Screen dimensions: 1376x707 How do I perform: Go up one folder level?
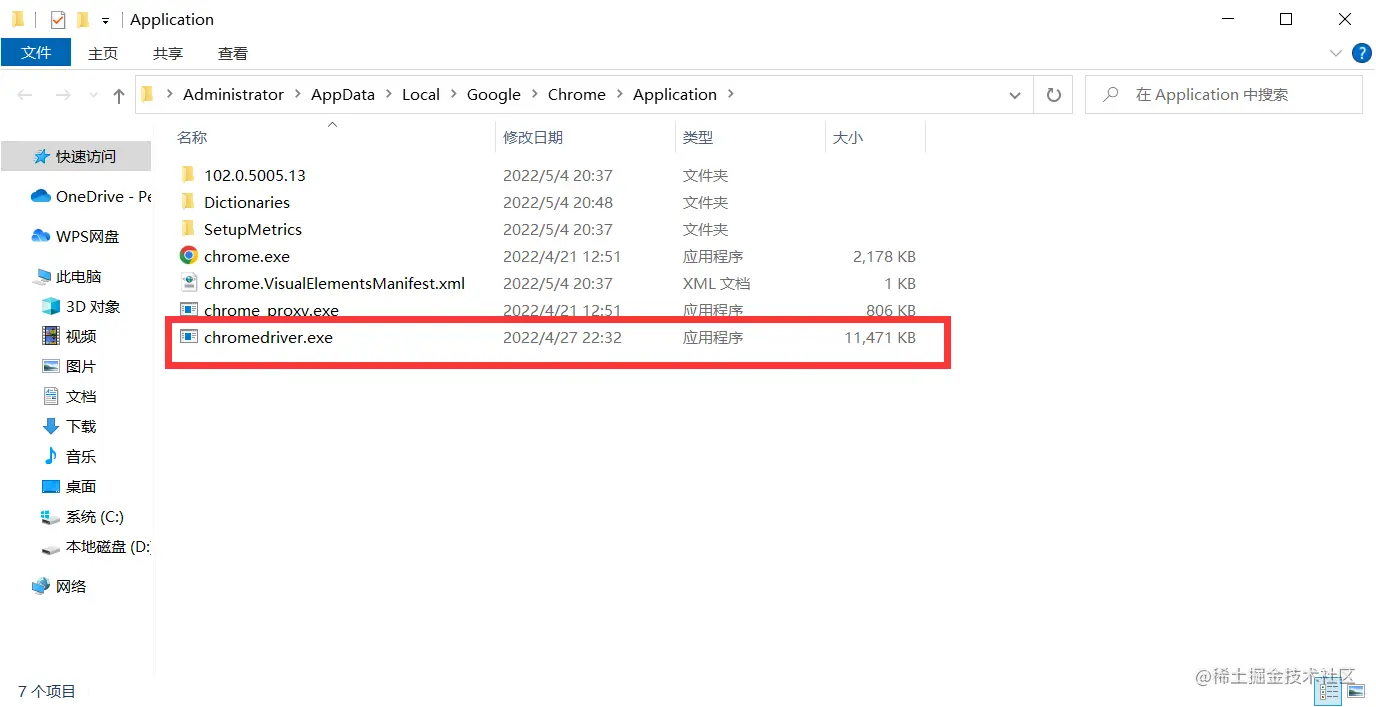click(x=119, y=95)
